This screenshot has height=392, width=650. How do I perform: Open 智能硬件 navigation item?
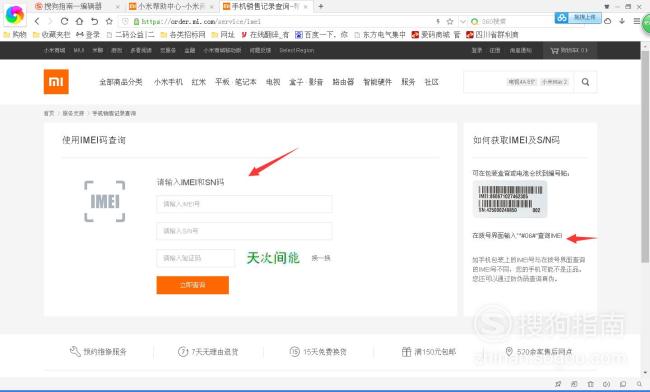tap(377, 82)
